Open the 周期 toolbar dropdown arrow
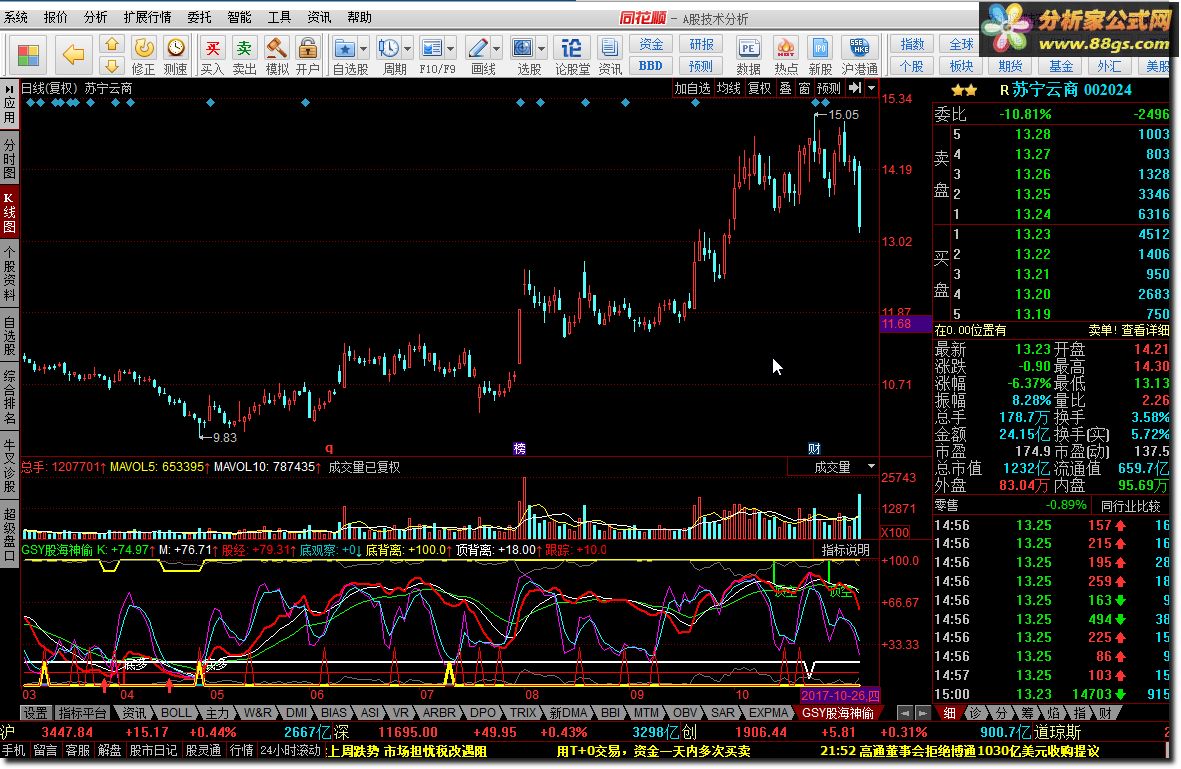 click(408, 49)
